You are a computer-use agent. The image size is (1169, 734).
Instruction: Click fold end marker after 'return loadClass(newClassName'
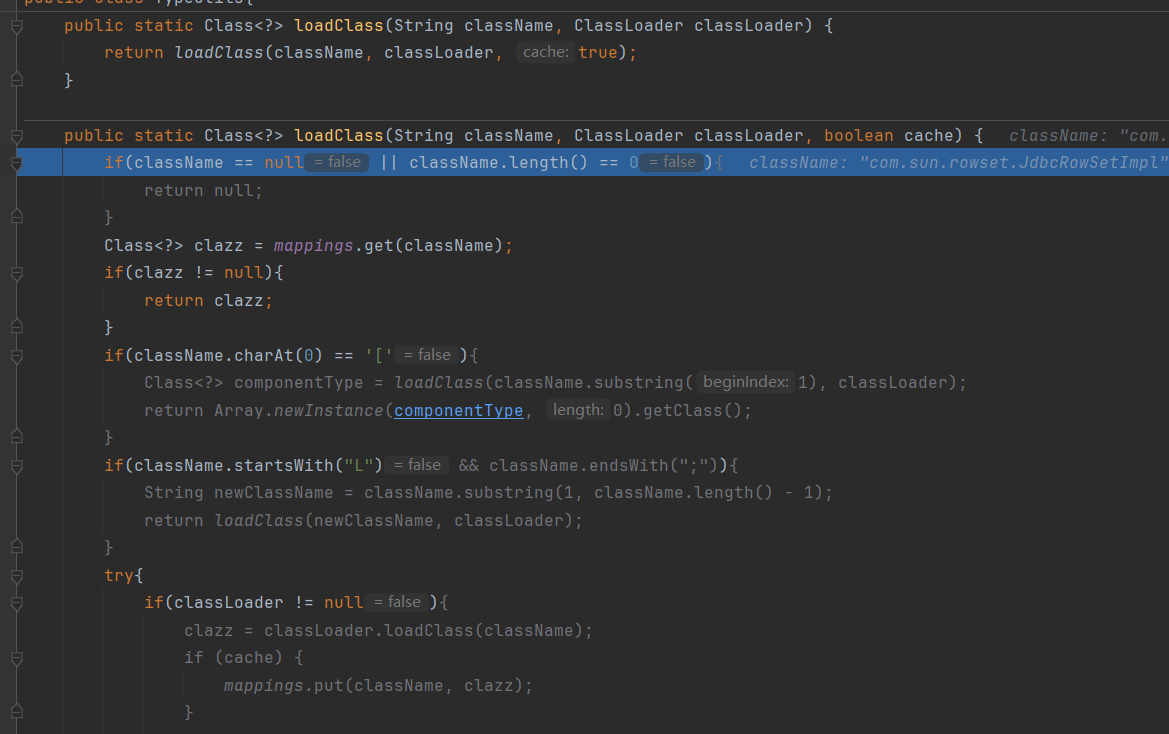(x=16, y=547)
